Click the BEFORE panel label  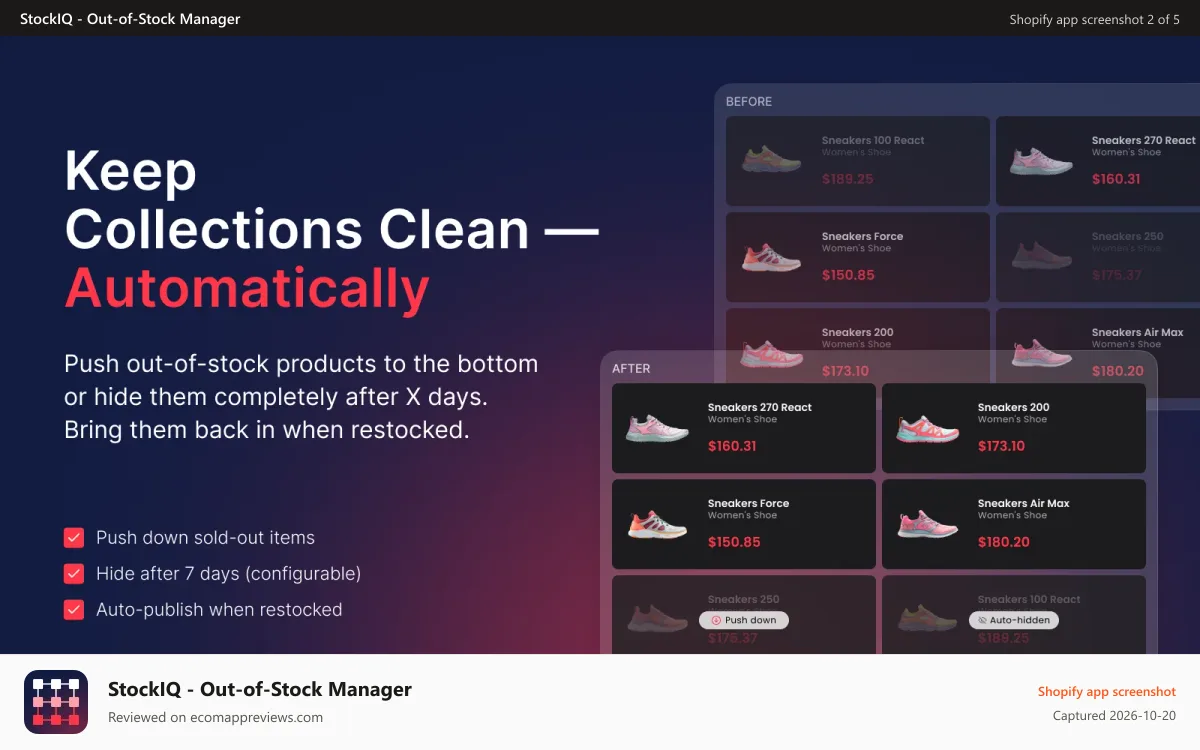(x=749, y=102)
